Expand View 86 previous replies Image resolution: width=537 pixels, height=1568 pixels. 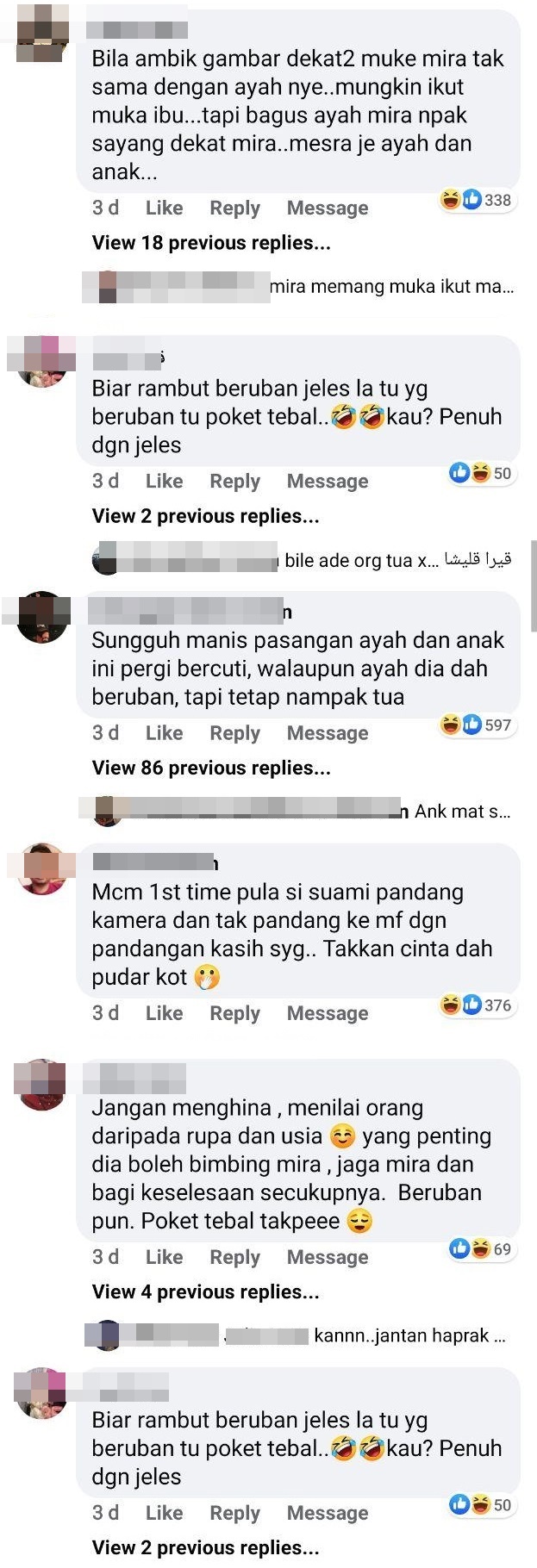pos(211,768)
